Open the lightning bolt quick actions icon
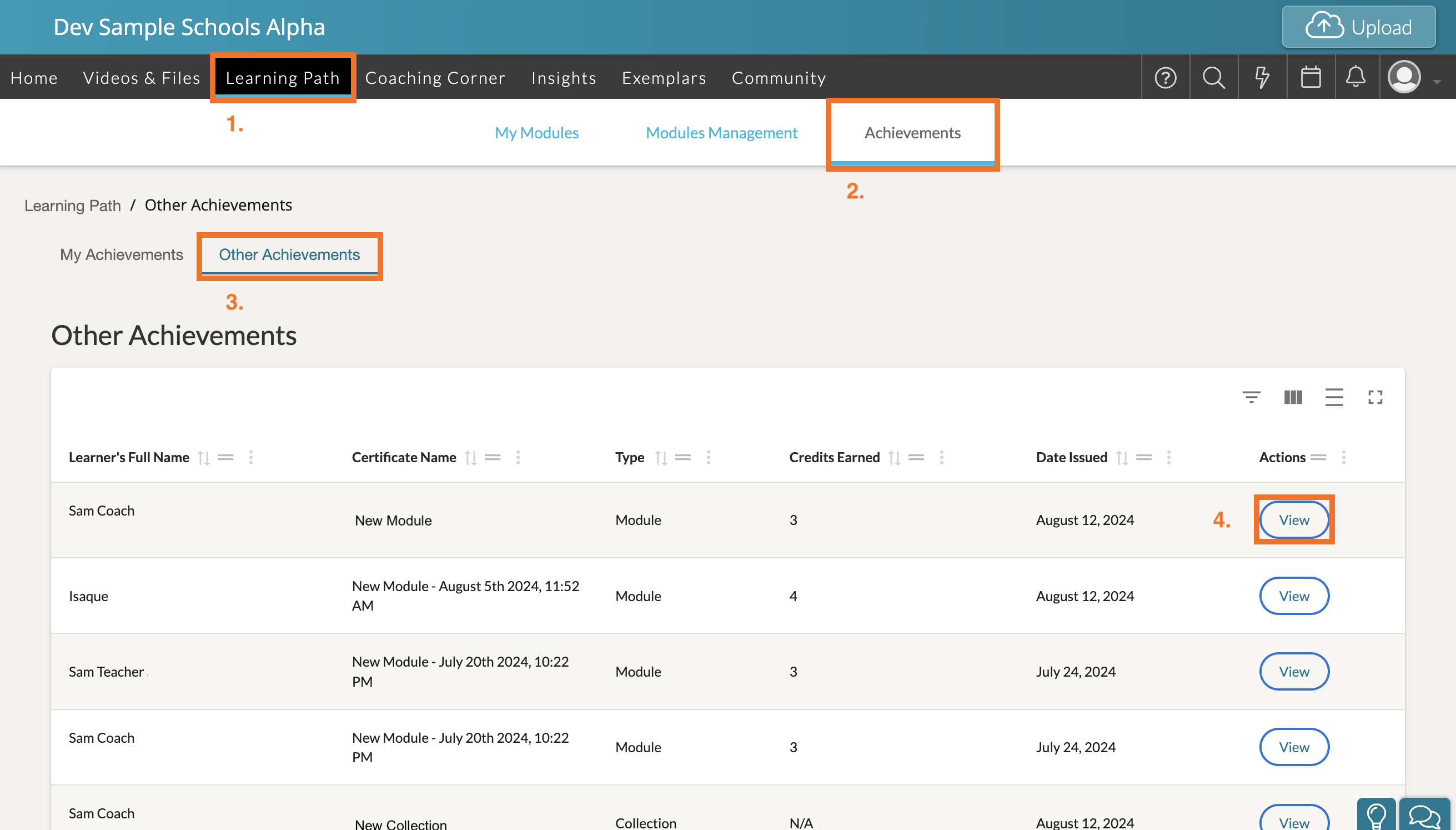This screenshot has height=830, width=1456. click(x=1262, y=78)
